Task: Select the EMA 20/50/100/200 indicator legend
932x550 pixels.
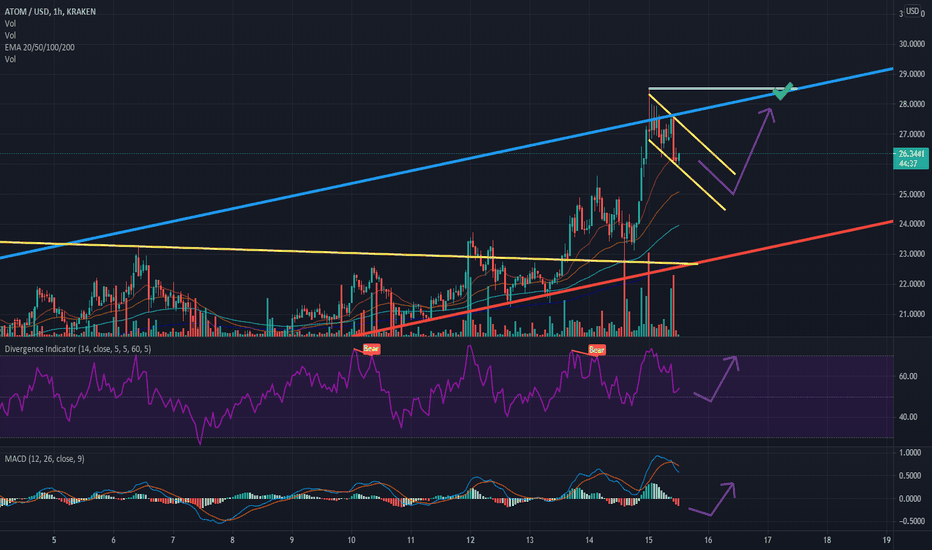Action: [40, 47]
